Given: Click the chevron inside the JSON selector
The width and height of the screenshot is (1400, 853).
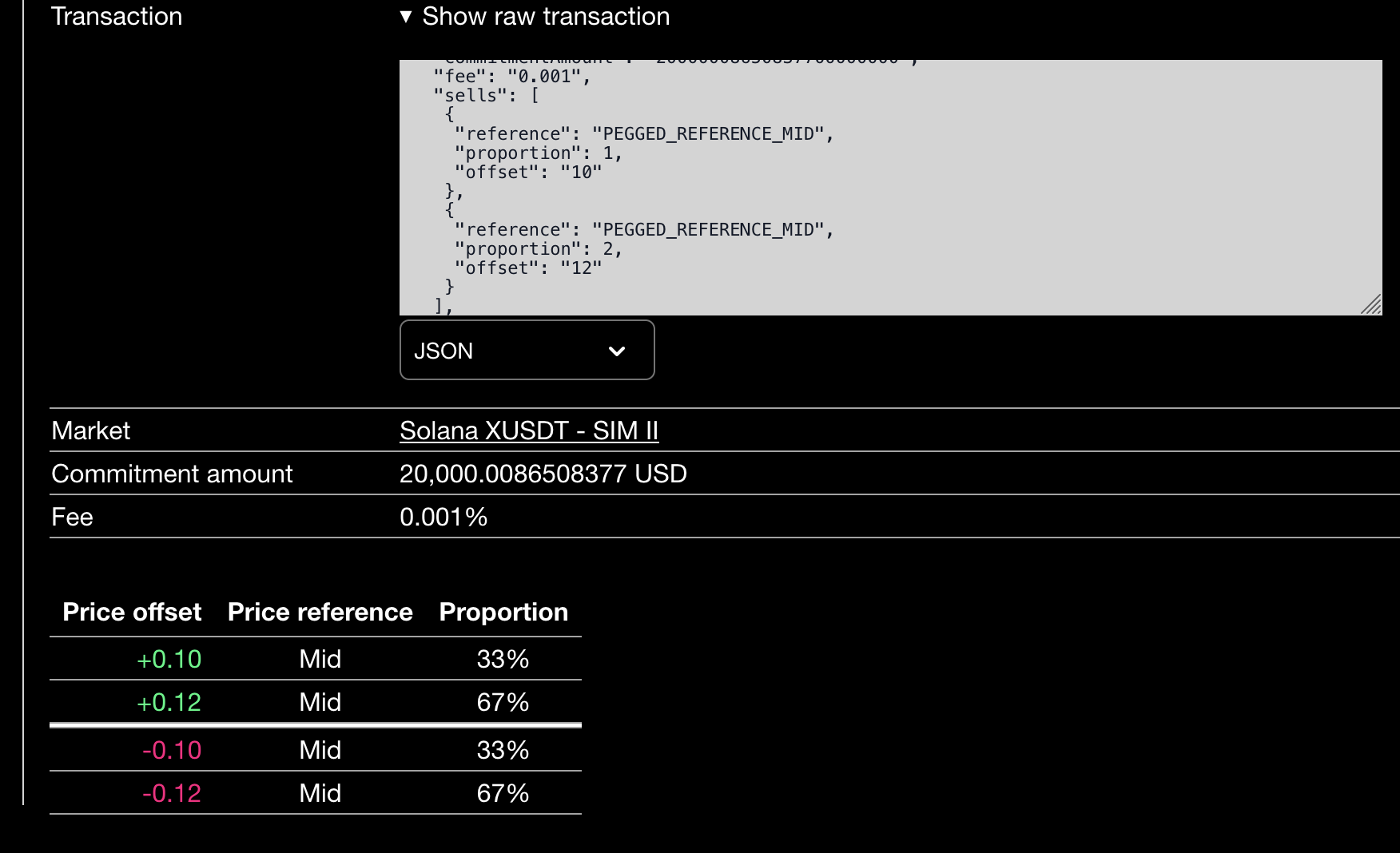Looking at the screenshot, I should [x=616, y=351].
